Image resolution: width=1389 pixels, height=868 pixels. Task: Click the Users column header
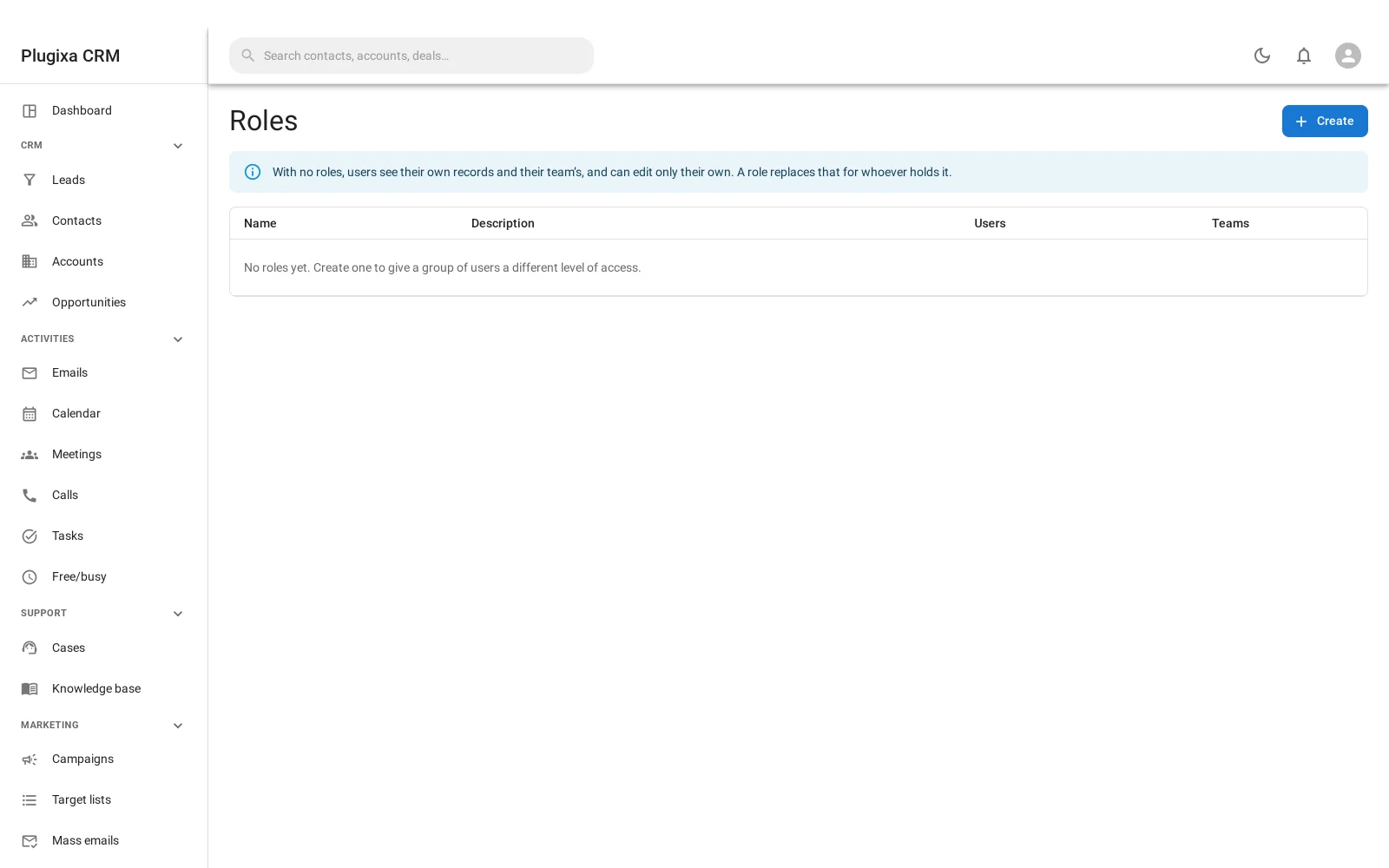(990, 223)
